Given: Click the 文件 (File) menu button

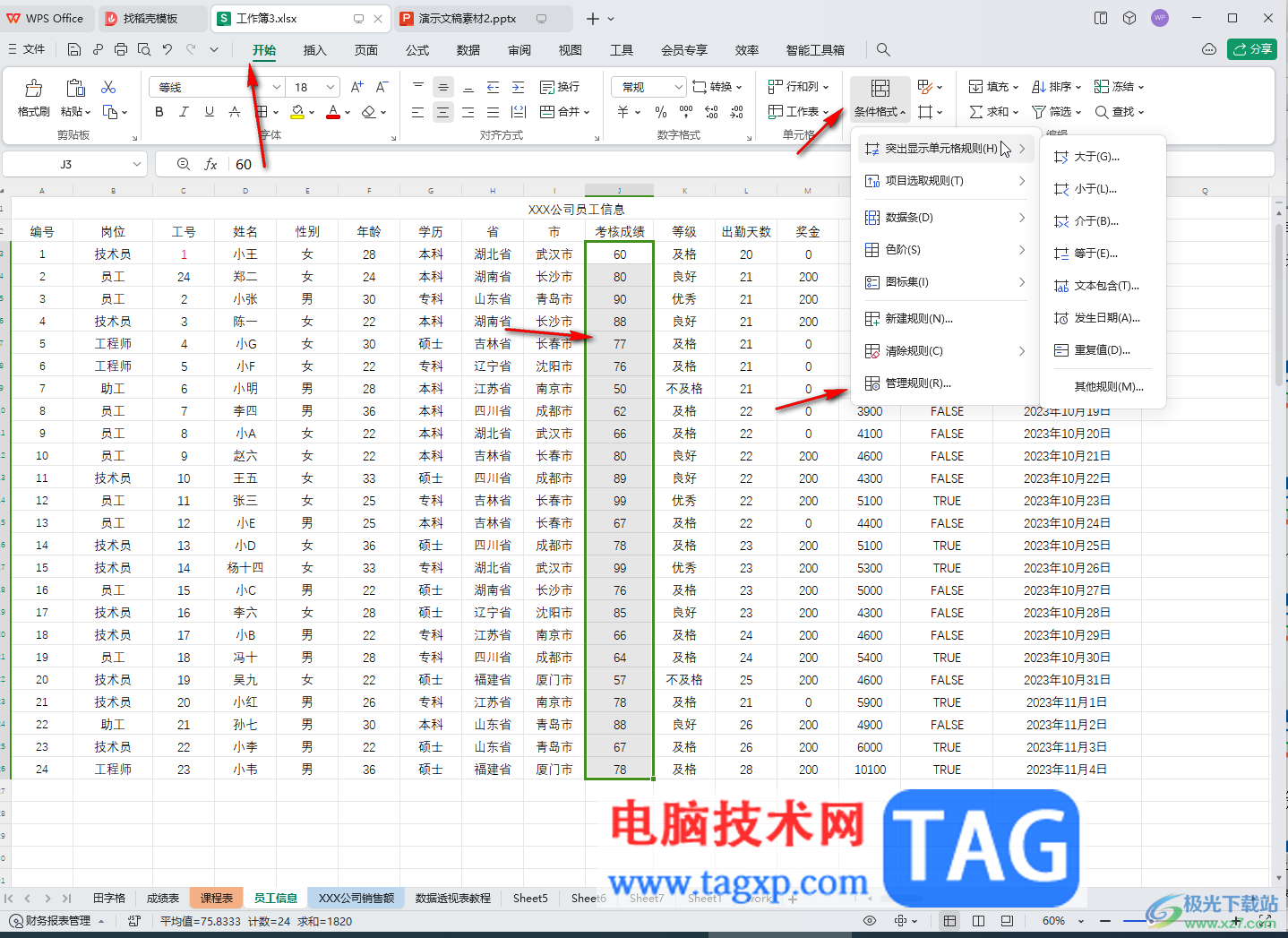Looking at the screenshot, I should (x=27, y=49).
